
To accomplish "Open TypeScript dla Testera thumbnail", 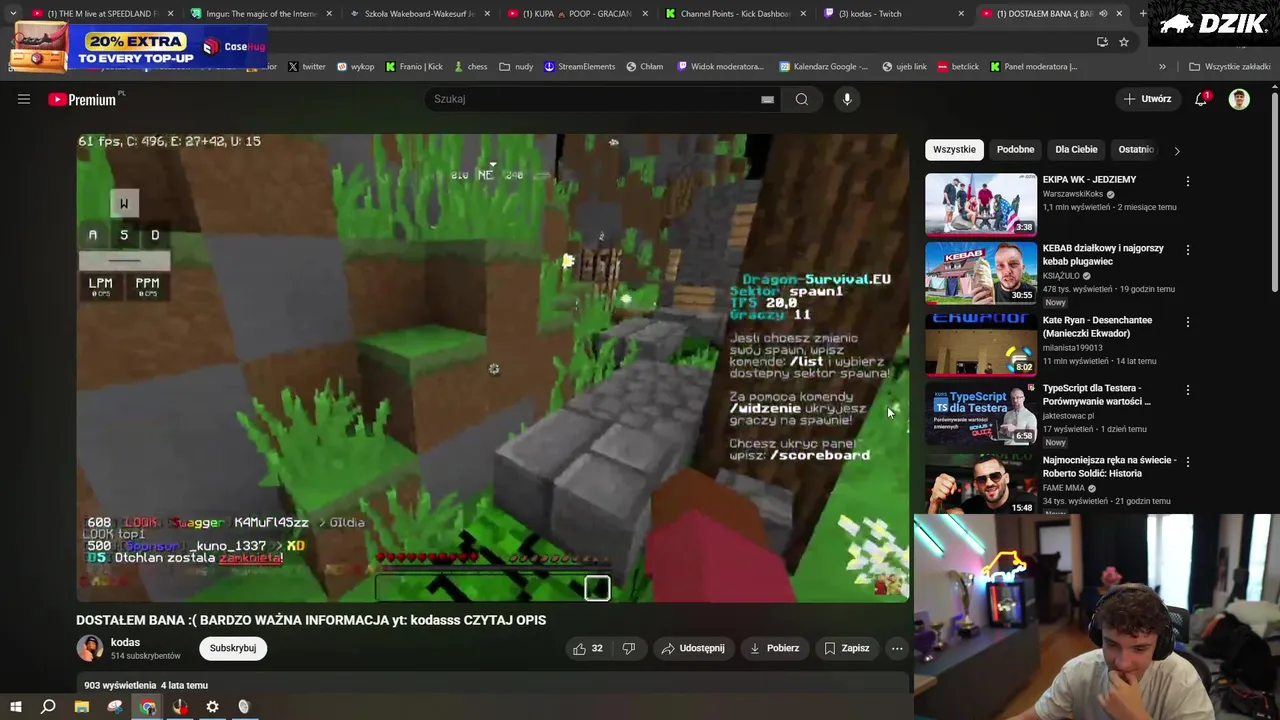I will [x=981, y=412].
